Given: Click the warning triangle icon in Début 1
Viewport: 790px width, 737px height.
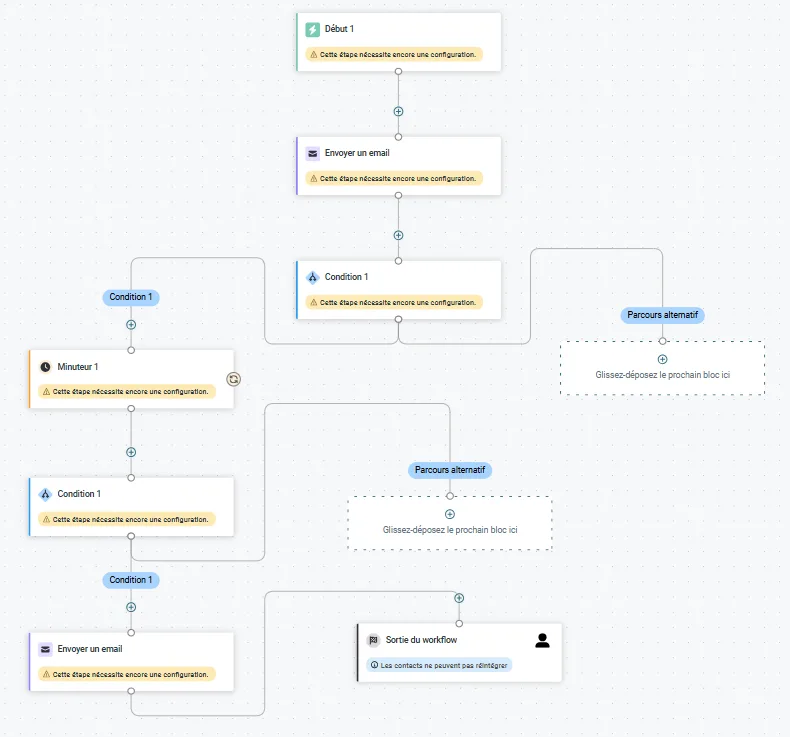Looking at the screenshot, I should click(313, 54).
